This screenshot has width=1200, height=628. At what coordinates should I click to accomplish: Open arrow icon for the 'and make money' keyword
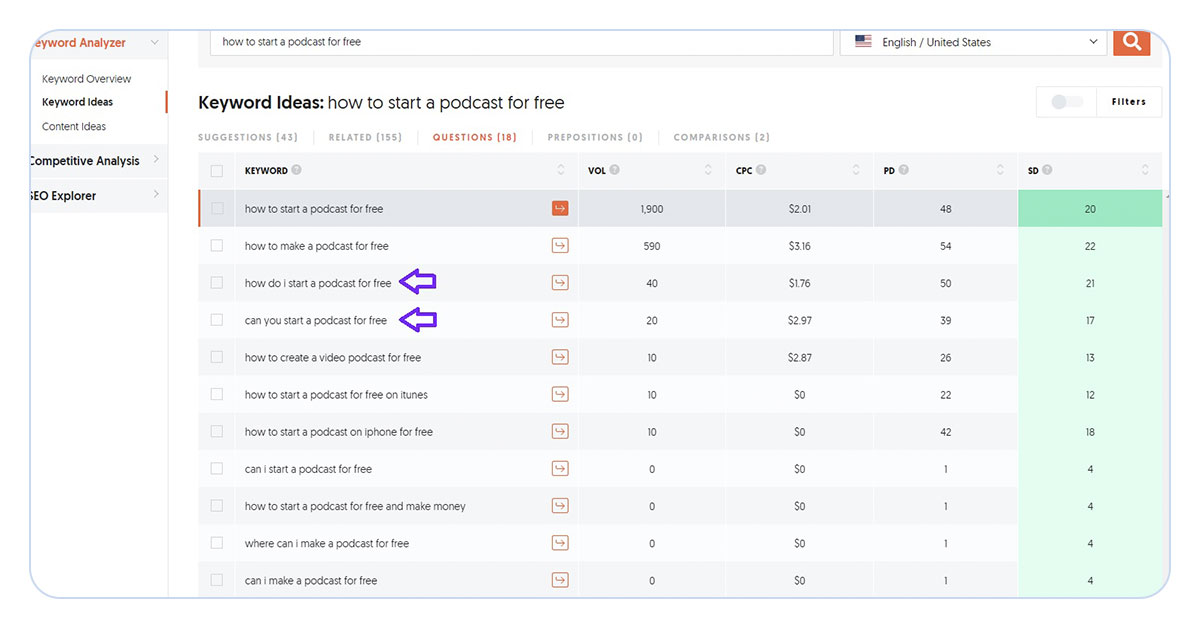(x=560, y=506)
